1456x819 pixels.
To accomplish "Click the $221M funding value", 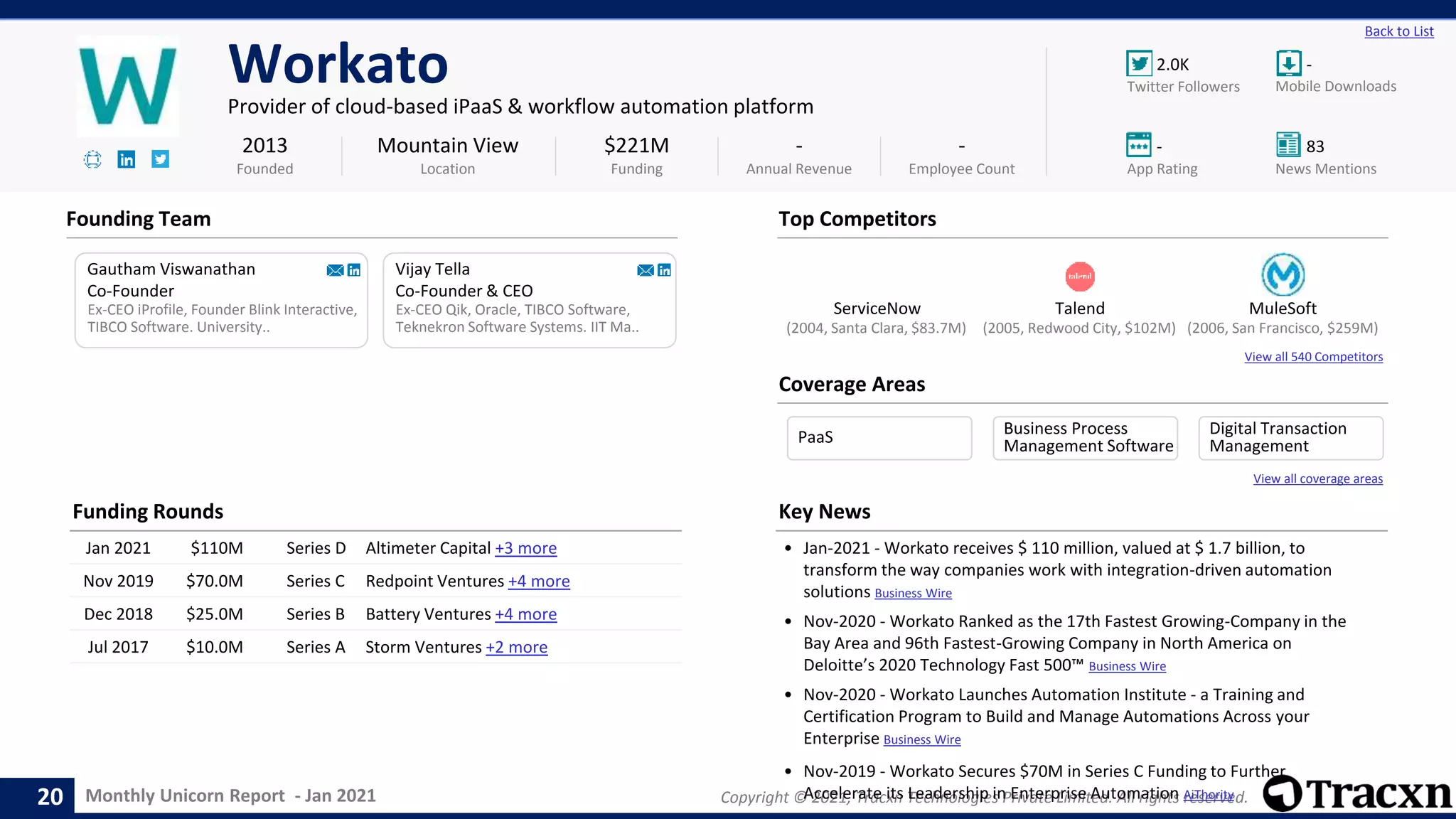I will point(637,145).
